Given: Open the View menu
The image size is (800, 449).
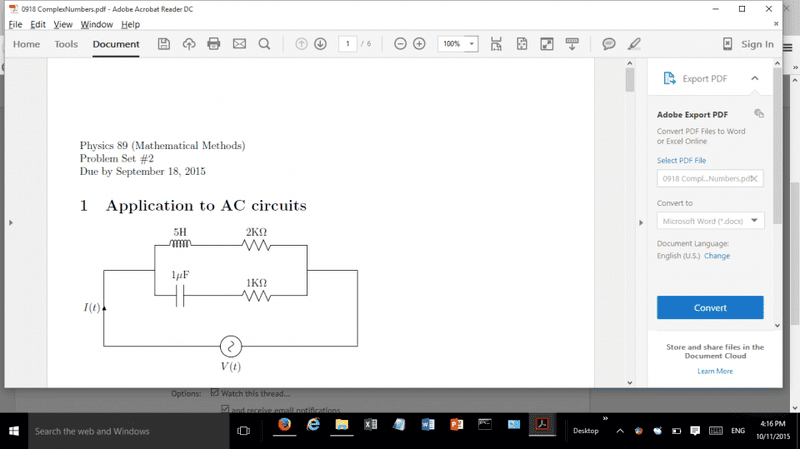Looking at the screenshot, I should (x=63, y=24).
